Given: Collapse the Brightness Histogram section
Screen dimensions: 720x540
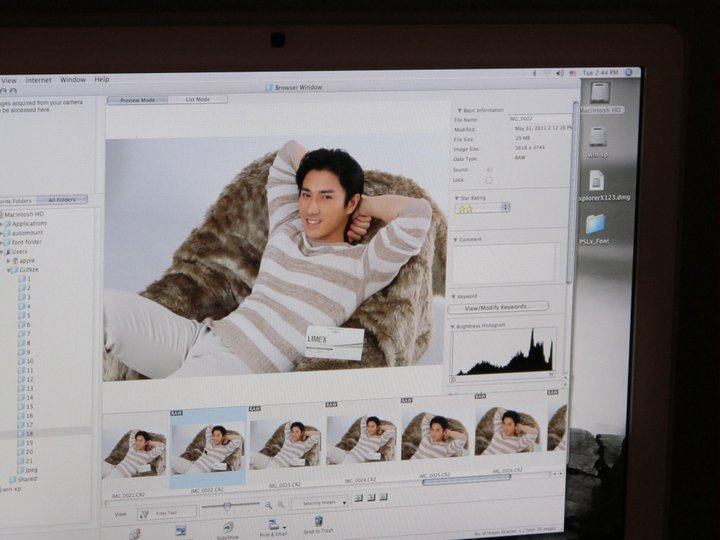Looking at the screenshot, I should click(453, 326).
